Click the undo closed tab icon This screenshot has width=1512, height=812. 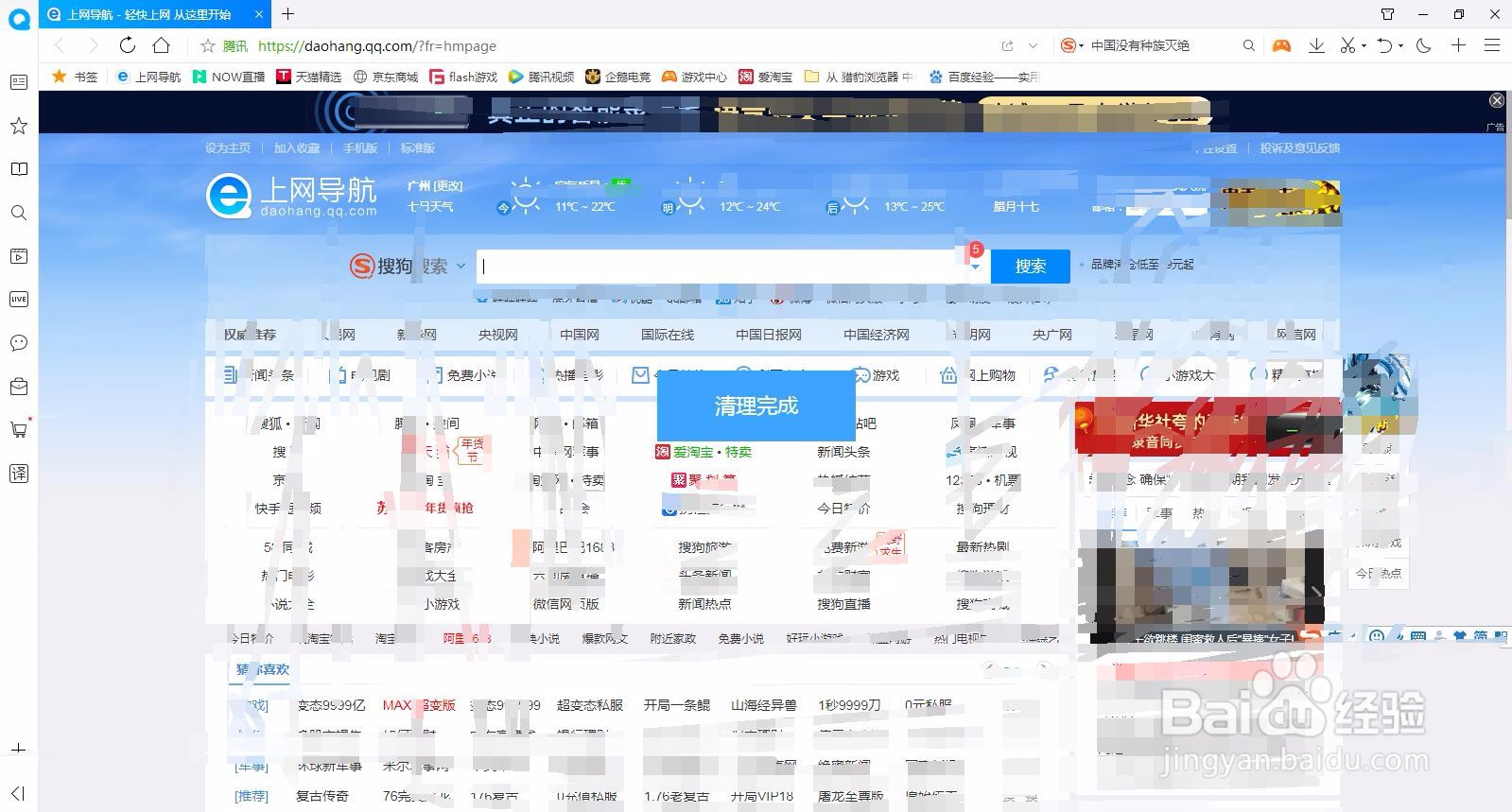(1385, 45)
